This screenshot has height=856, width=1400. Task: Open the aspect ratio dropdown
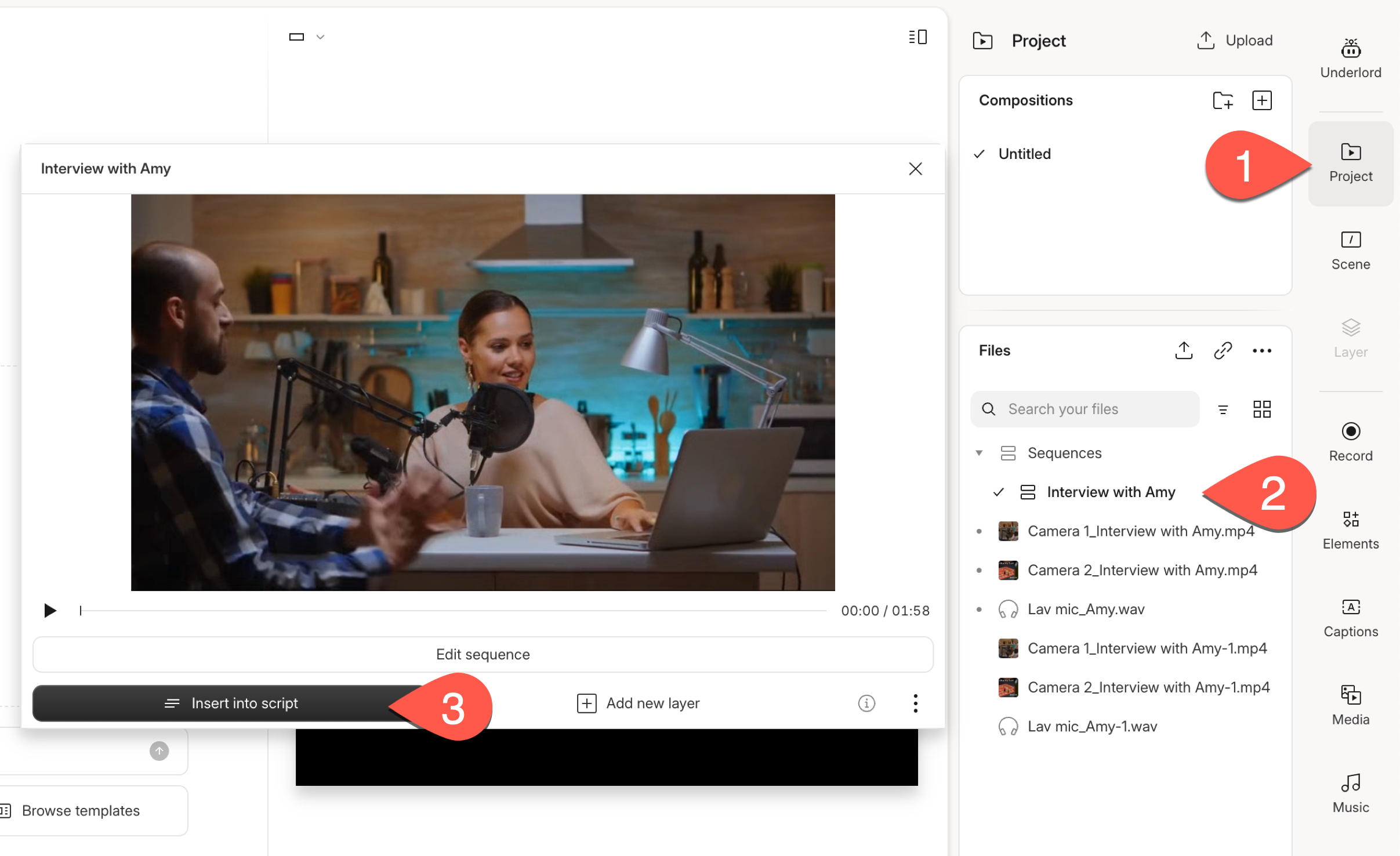pyautogui.click(x=306, y=37)
